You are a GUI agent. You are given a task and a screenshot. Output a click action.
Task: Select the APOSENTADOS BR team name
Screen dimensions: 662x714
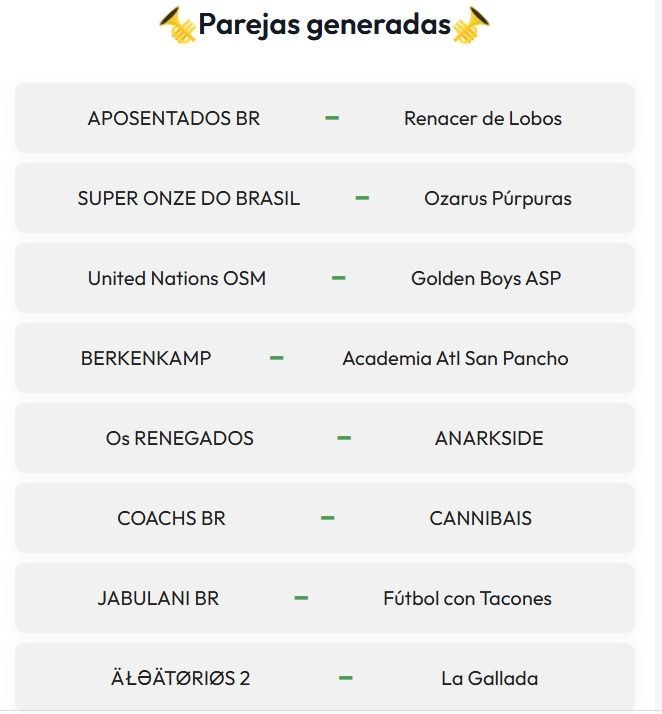pyautogui.click(x=174, y=118)
